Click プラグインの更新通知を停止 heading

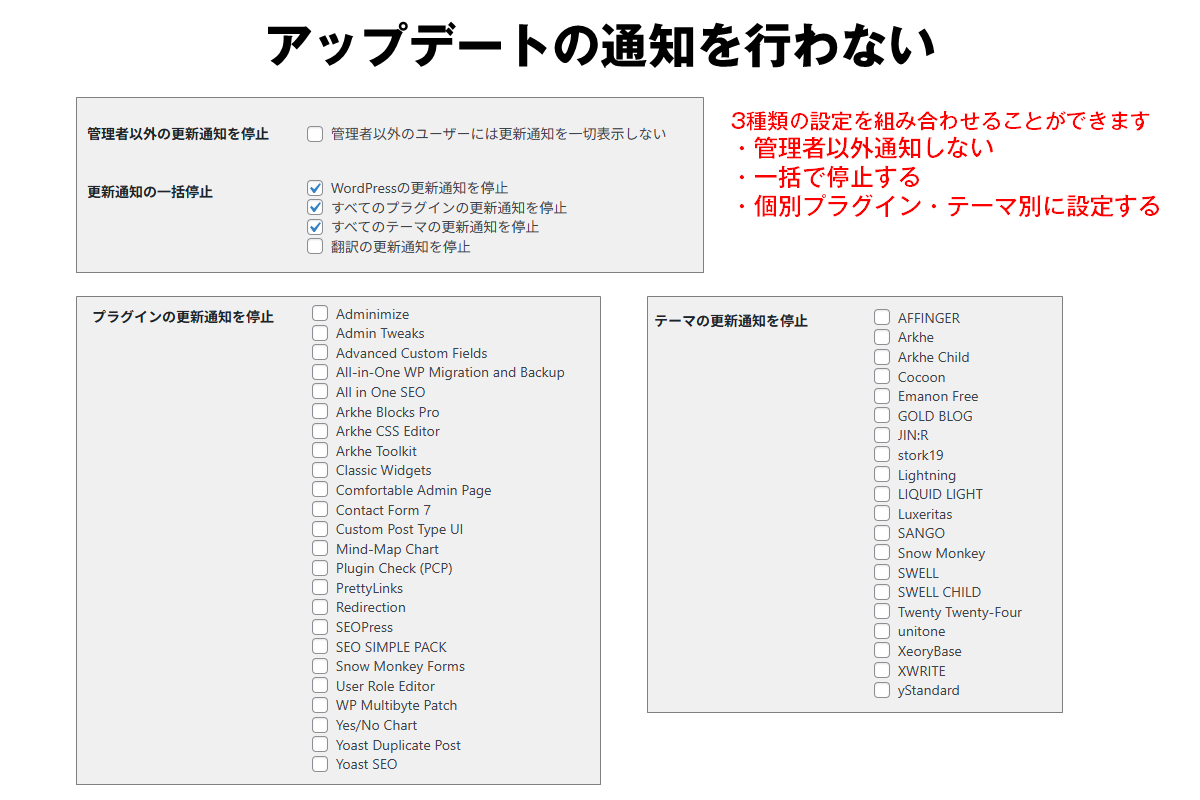[x=183, y=317]
